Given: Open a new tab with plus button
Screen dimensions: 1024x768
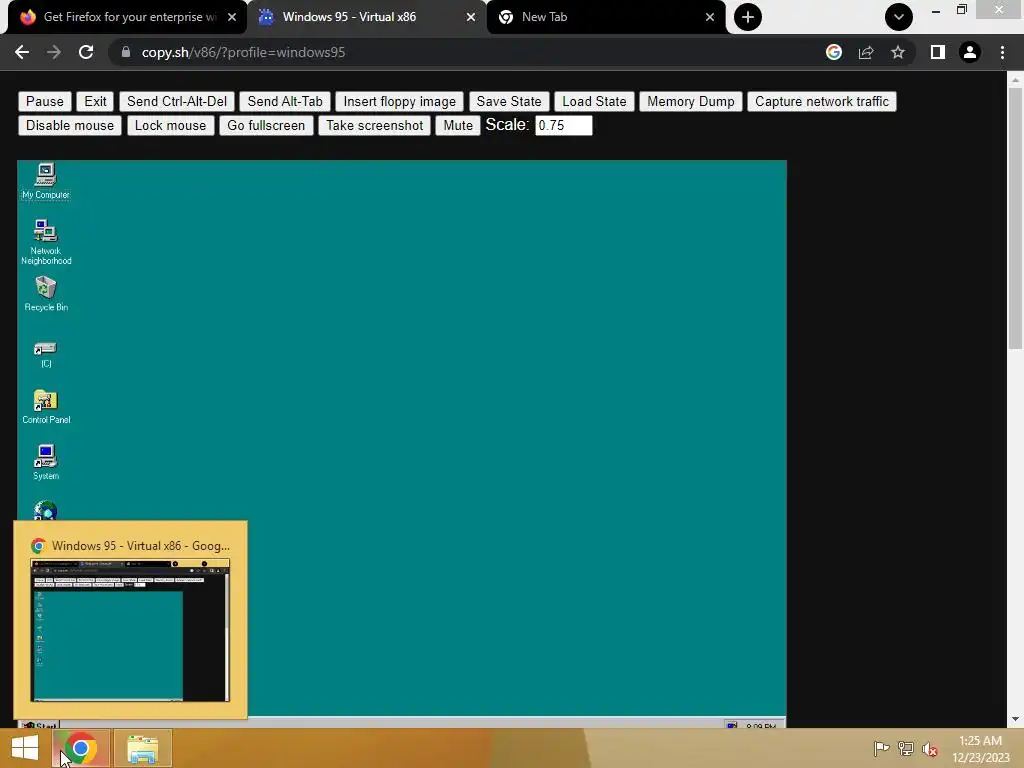Looking at the screenshot, I should tap(748, 17).
